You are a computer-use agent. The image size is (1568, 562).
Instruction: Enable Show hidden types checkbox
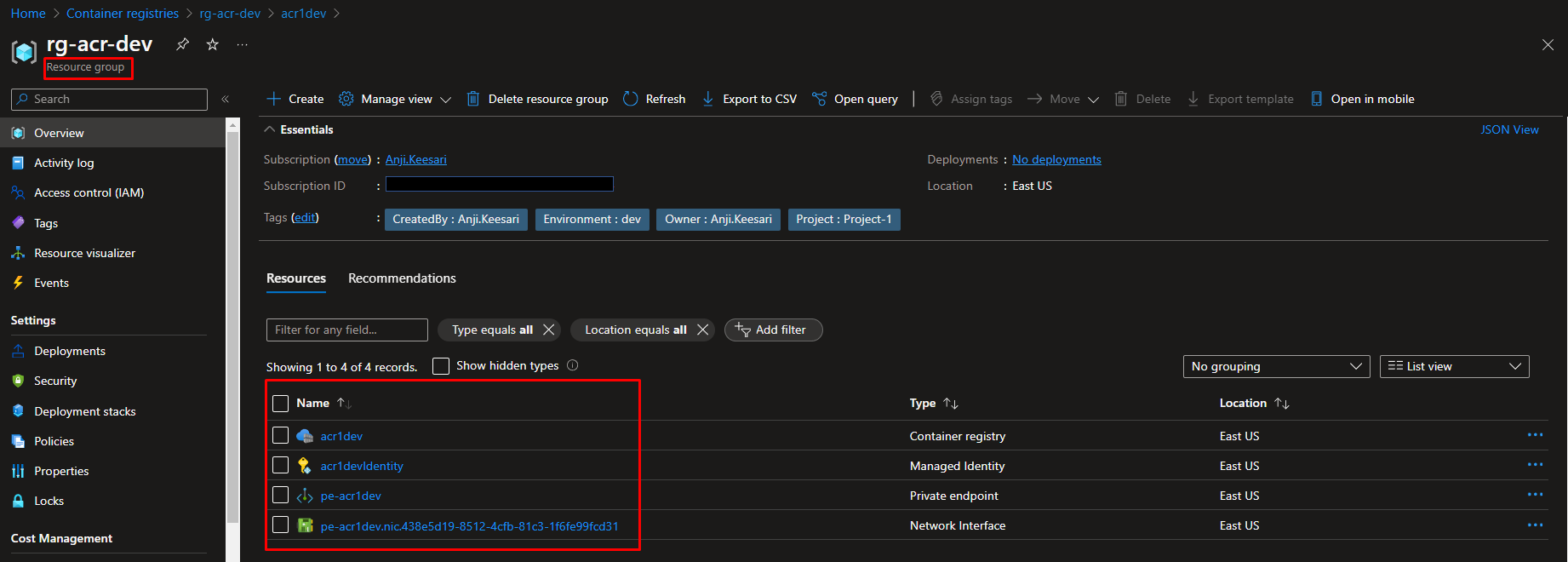(x=441, y=366)
